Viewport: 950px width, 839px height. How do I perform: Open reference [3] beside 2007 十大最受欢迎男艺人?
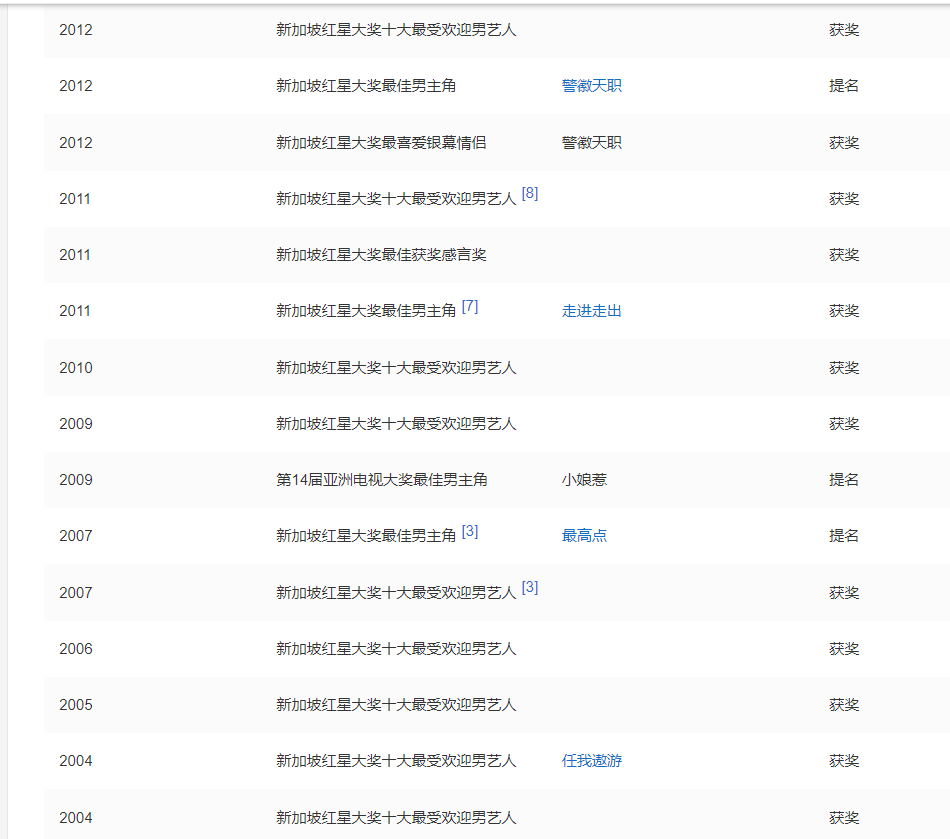click(530, 588)
